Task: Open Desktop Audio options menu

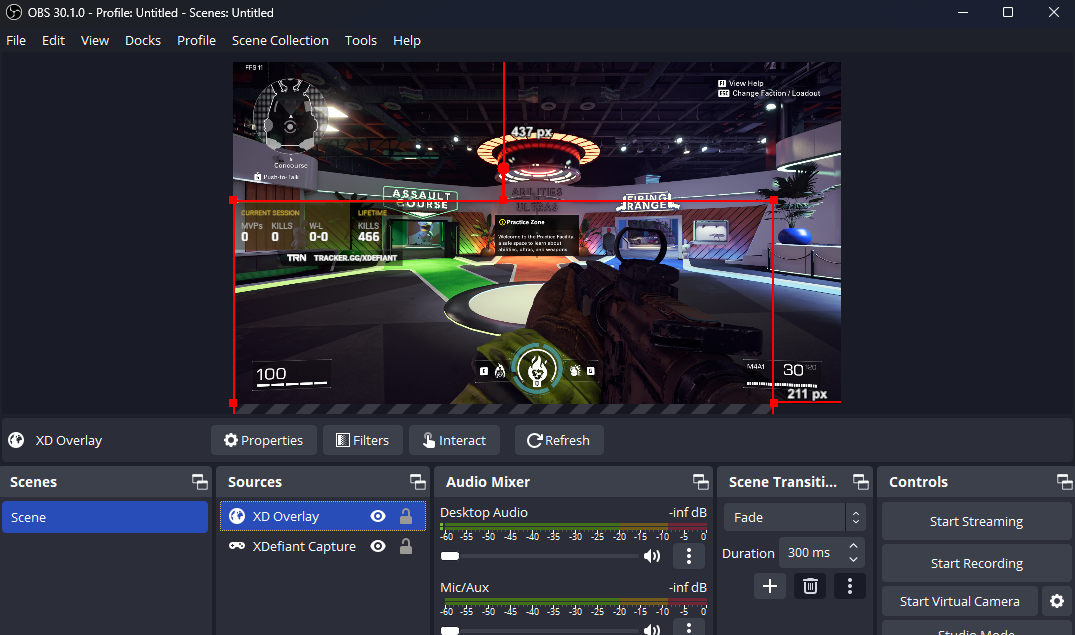Action: [689, 556]
